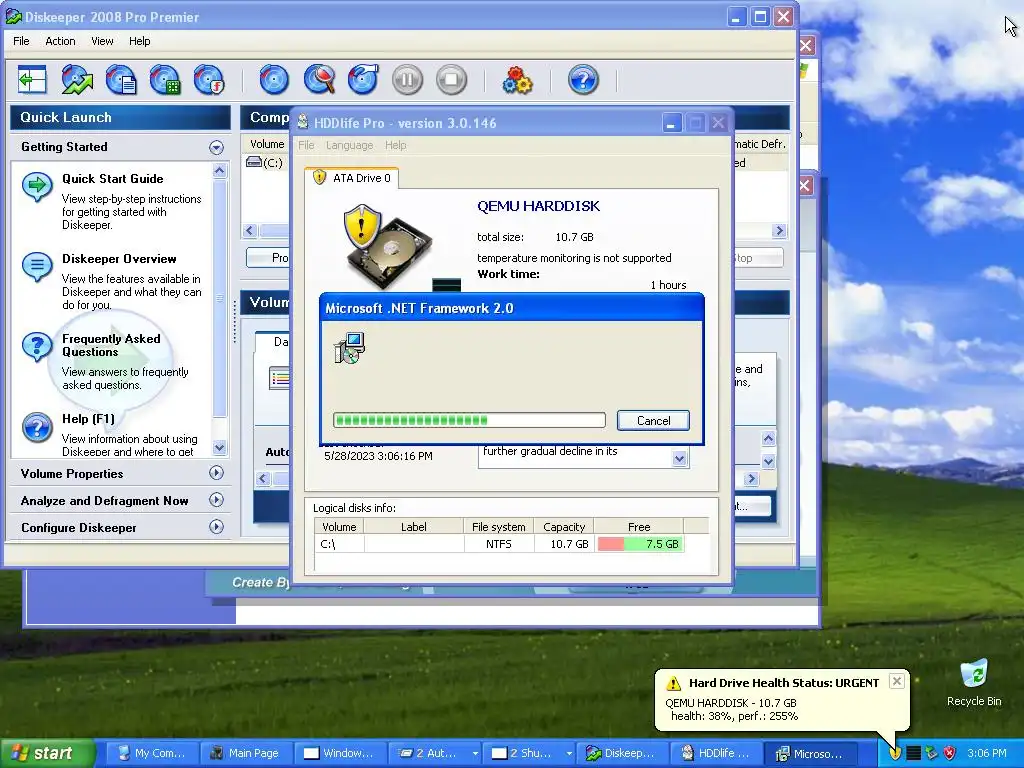Click down arrow in HDDlife description box

coord(679,458)
